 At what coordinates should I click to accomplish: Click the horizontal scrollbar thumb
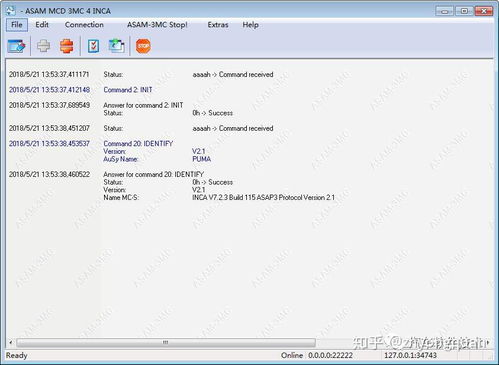point(166,342)
